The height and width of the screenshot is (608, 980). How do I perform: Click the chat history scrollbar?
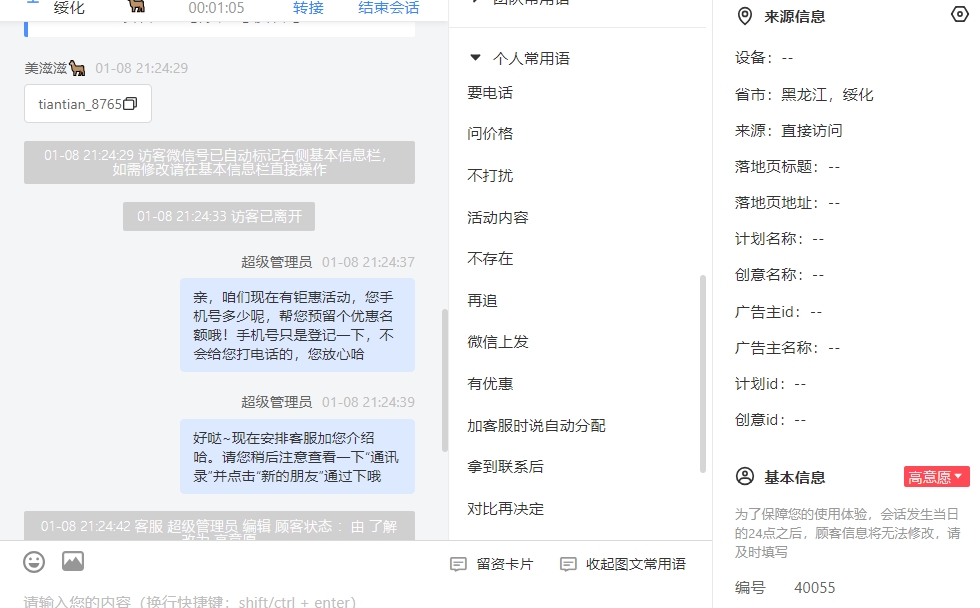[444, 380]
